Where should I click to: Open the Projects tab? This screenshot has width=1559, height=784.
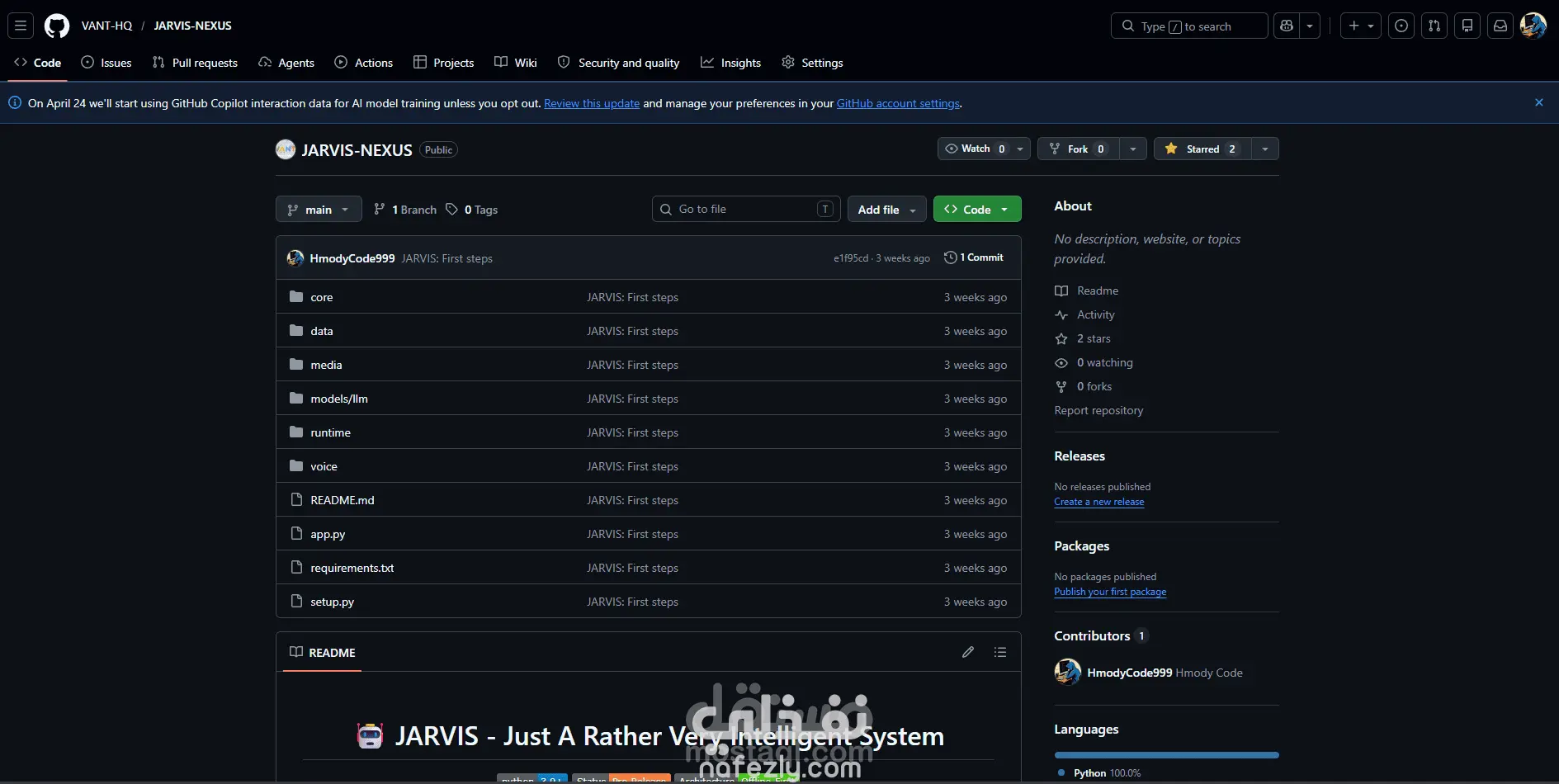click(444, 63)
